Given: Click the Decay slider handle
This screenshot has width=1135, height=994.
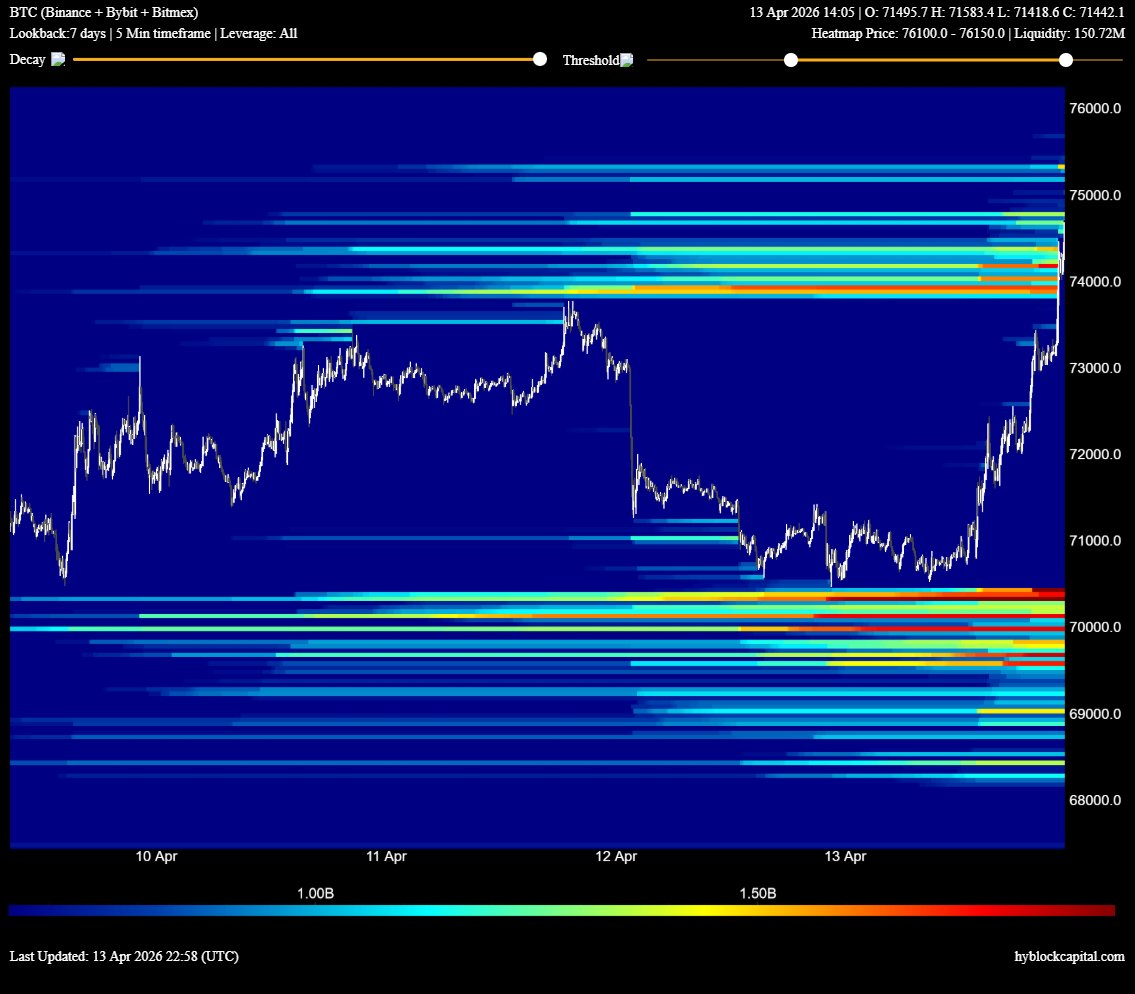Looking at the screenshot, I should (540, 60).
